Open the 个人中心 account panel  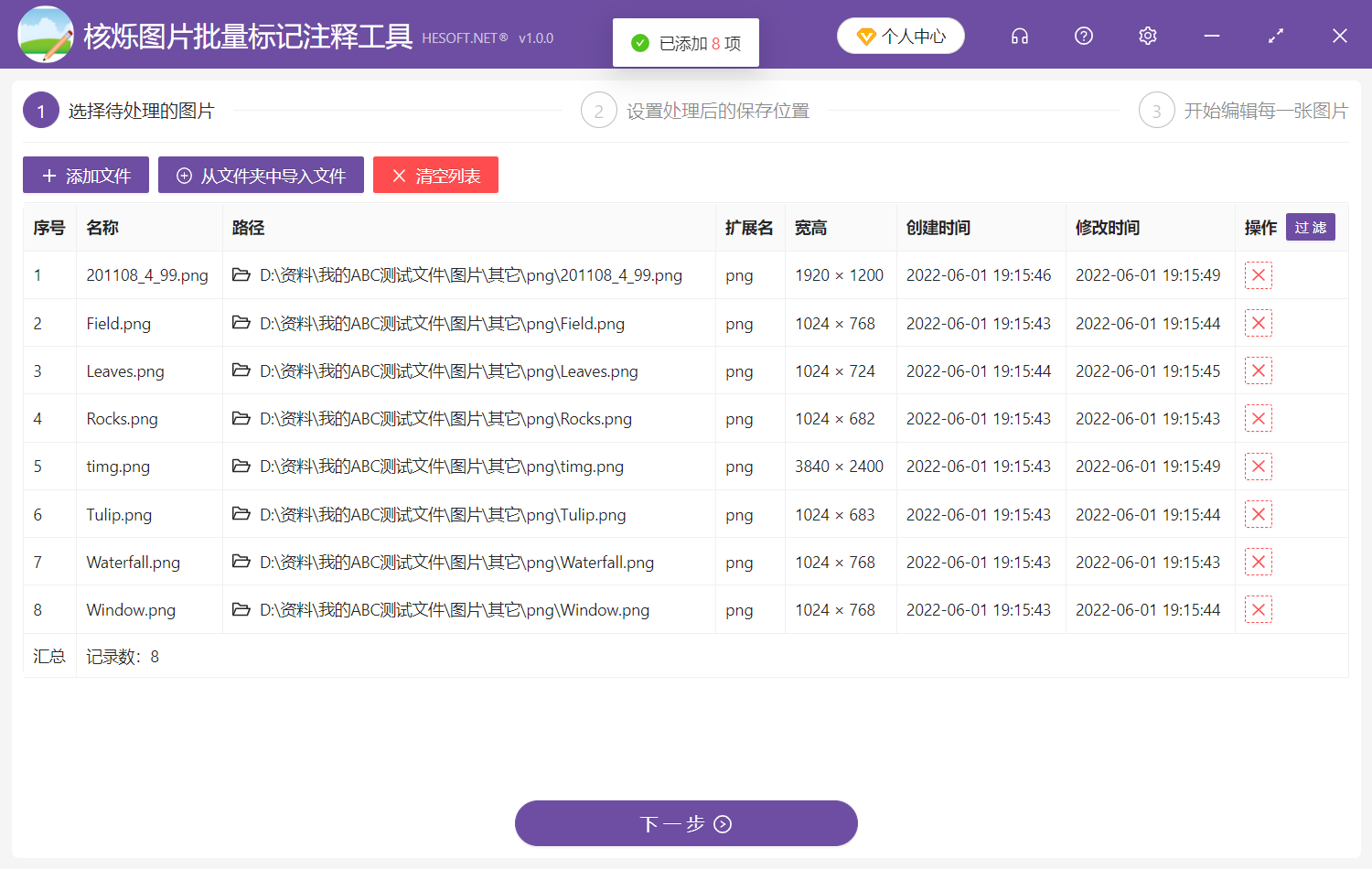click(x=900, y=35)
